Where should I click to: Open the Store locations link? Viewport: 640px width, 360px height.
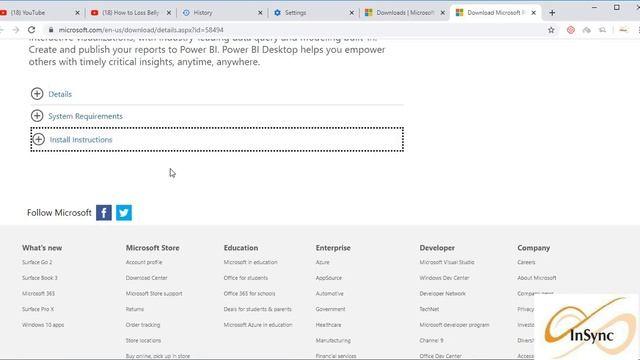pos(143,340)
